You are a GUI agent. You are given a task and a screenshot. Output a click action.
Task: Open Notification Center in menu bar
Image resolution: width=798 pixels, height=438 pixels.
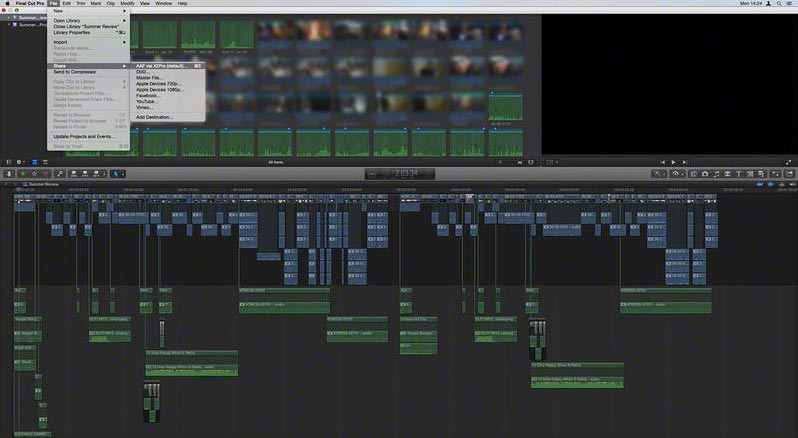pos(789,3)
